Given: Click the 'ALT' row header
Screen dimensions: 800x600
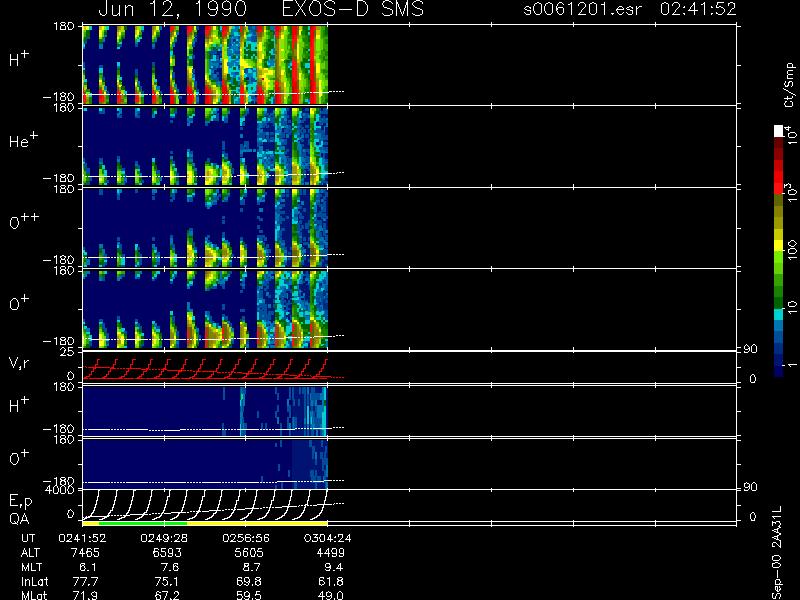Looking at the screenshot, I should tap(30, 553).
